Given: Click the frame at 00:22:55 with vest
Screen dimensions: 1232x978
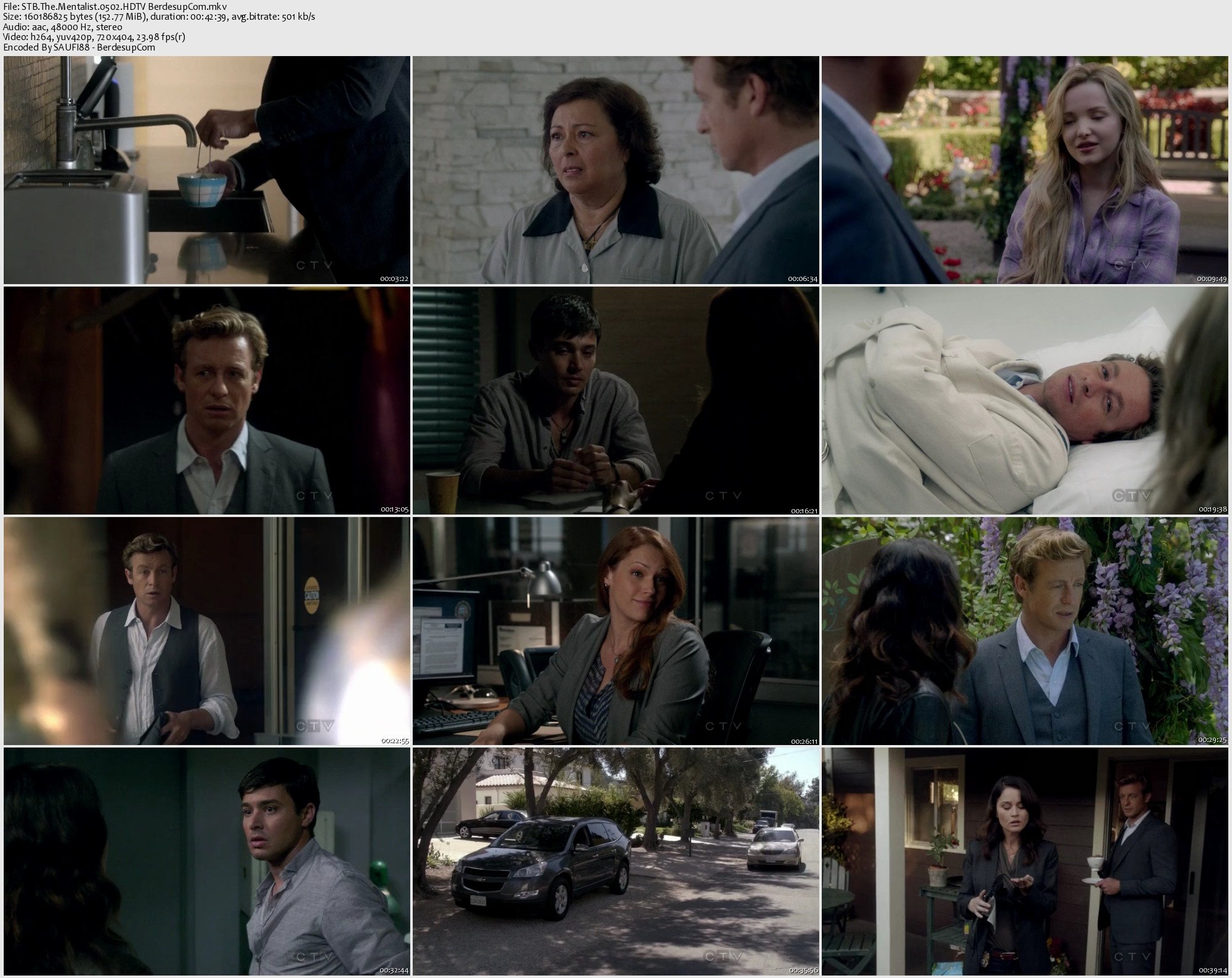Looking at the screenshot, I should pos(207,631).
